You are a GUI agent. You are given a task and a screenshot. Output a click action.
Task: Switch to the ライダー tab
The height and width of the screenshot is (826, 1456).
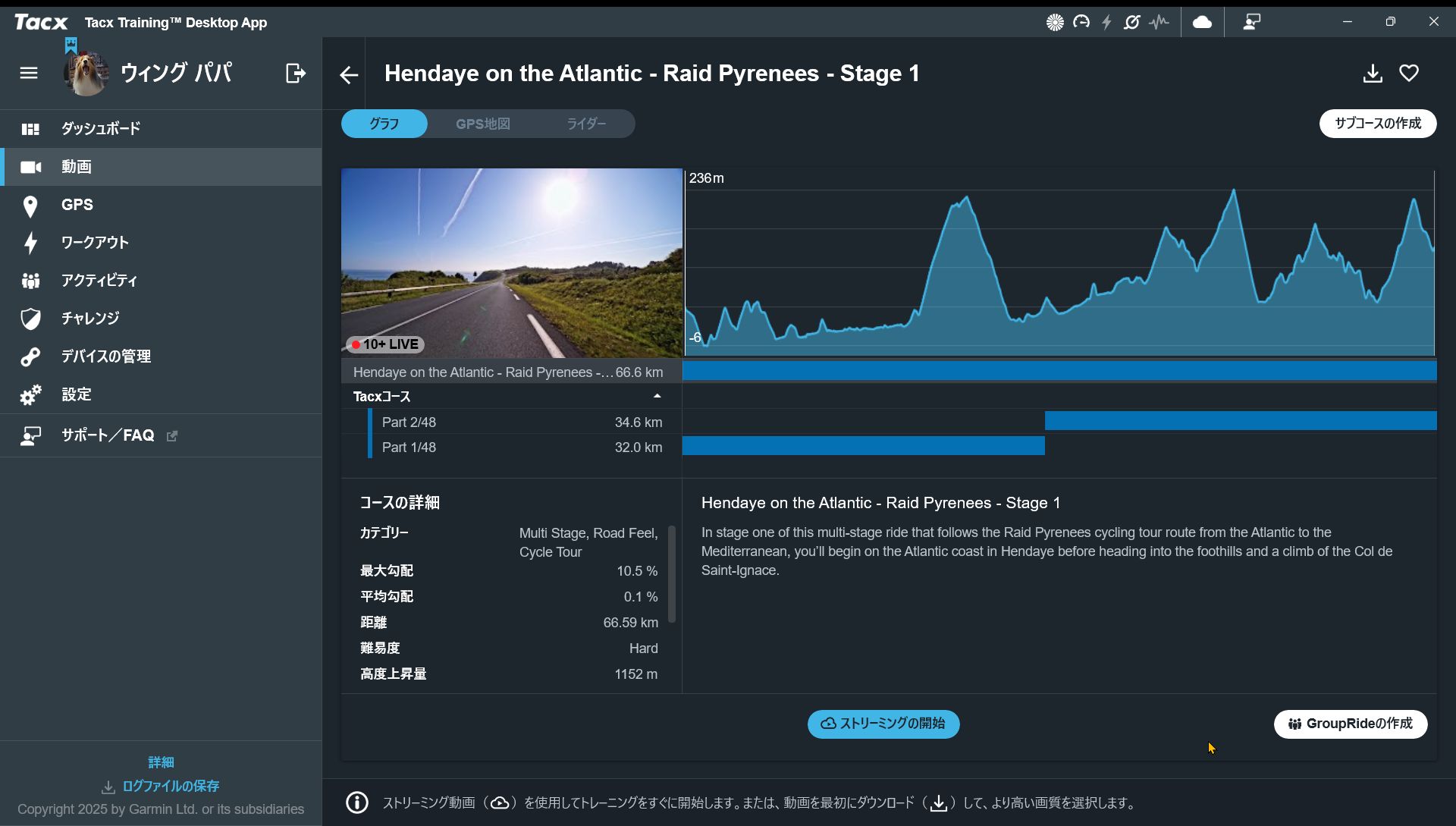point(586,124)
